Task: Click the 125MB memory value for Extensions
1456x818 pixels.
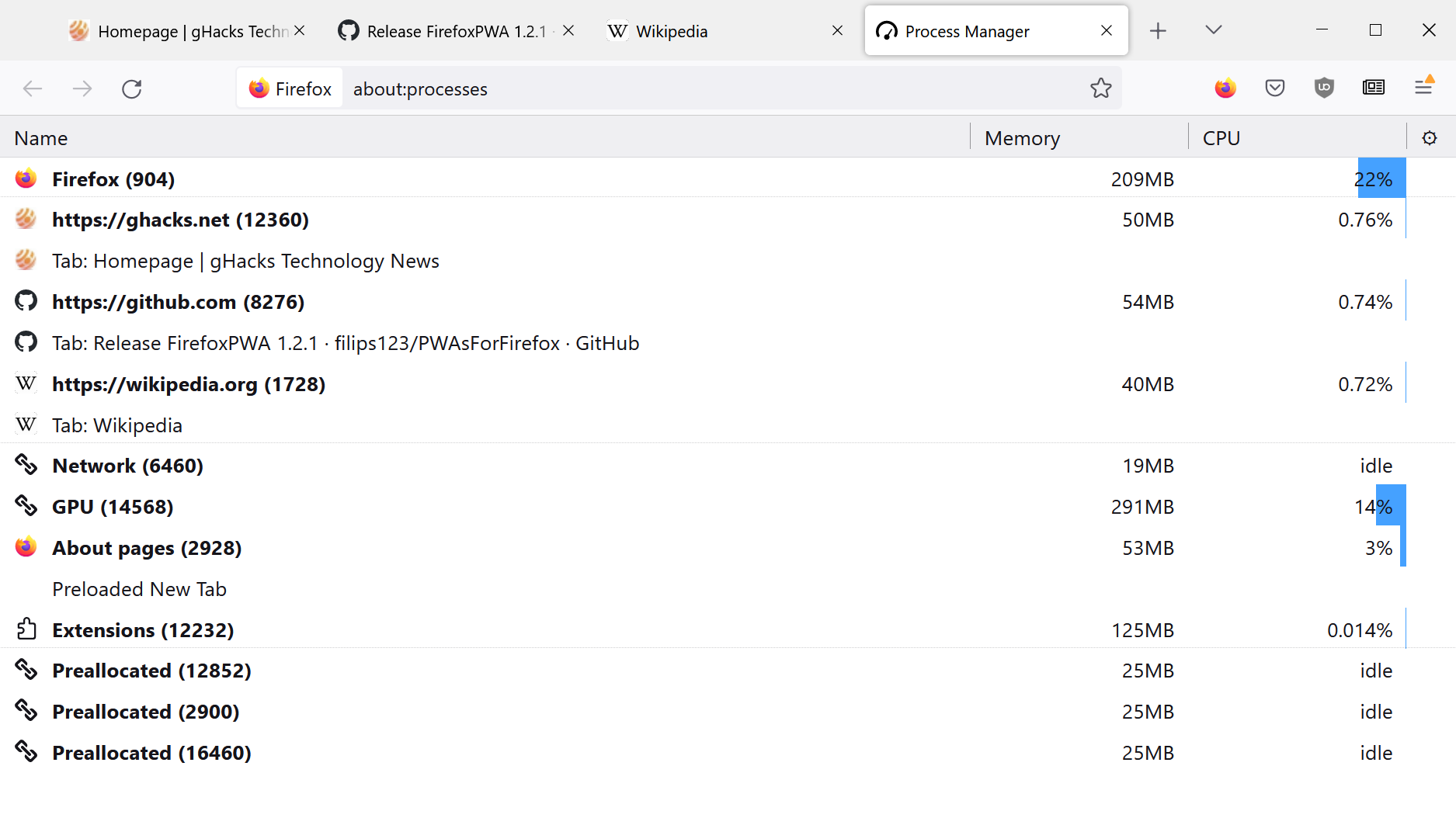Action: [x=1142, y=630]
